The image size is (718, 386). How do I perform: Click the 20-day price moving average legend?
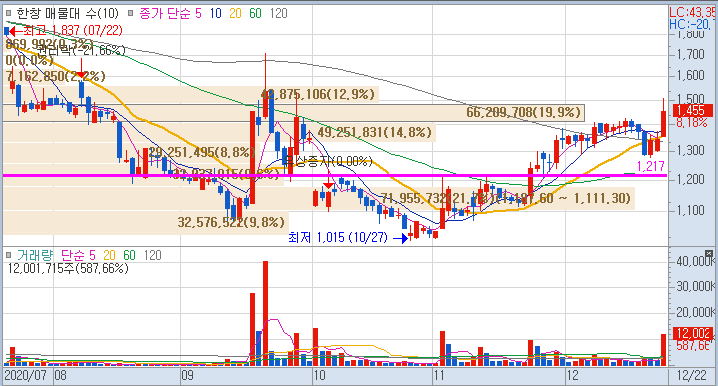pos(235,13)
